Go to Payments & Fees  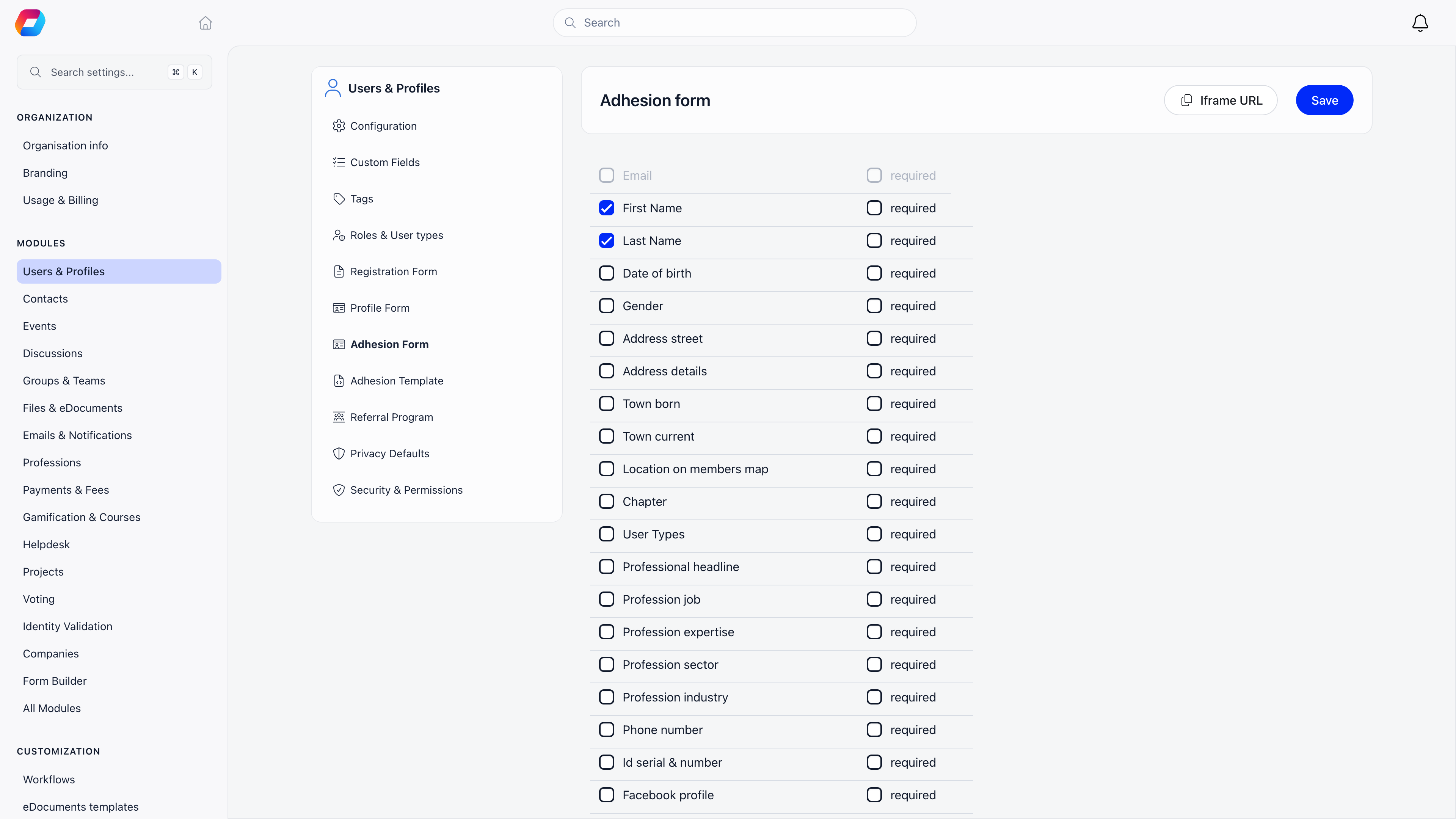tap(66, 490)
